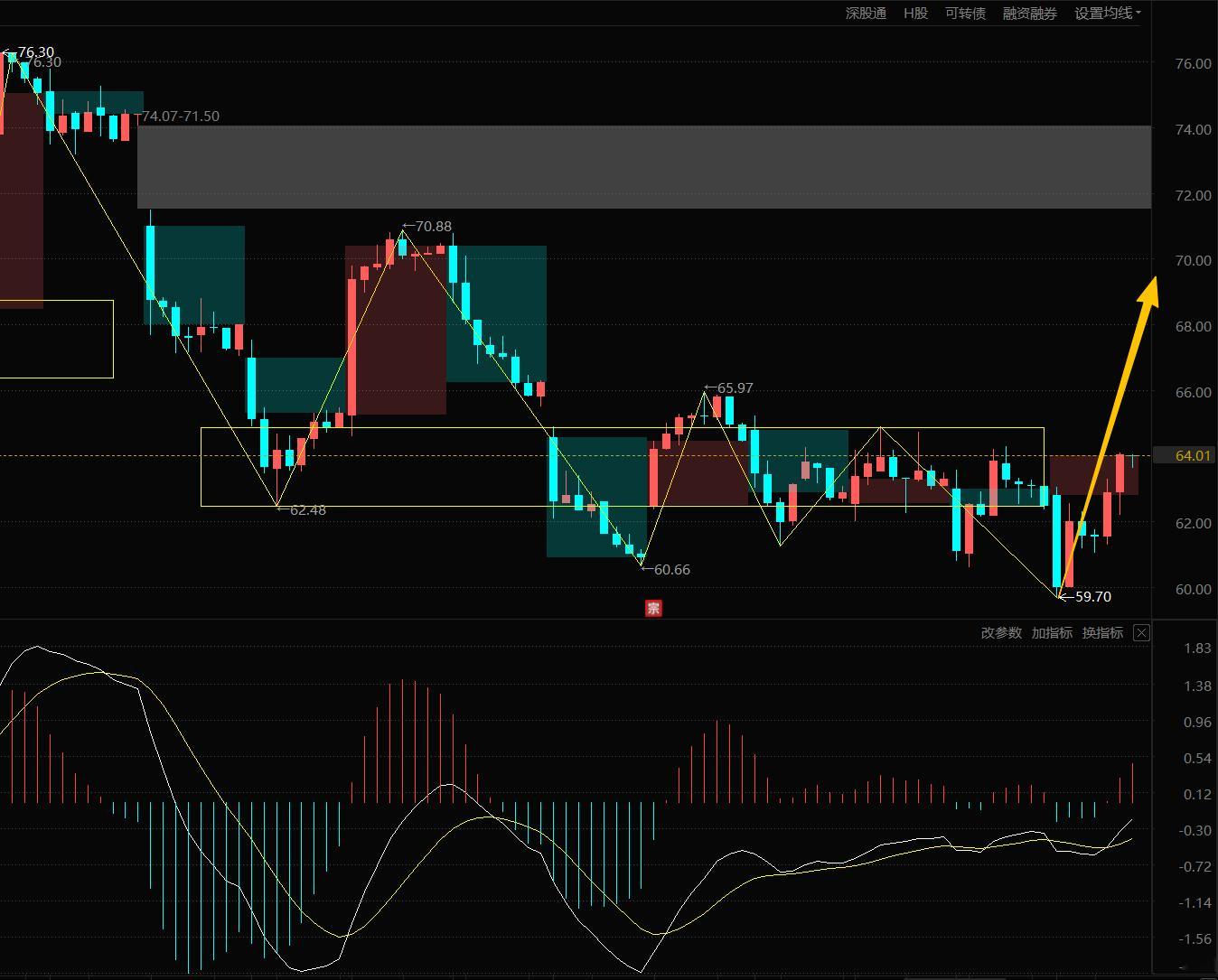
Task: Close the MACD indicator panel
Action: pyautogui.click(x=1141, y=633)
